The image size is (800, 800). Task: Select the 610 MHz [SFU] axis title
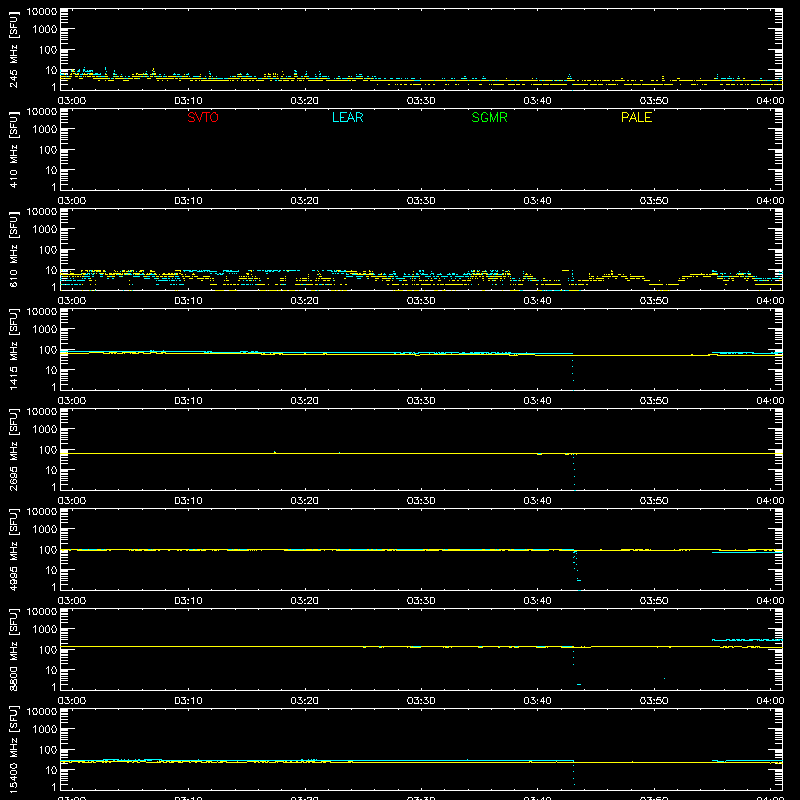[14, 250]
